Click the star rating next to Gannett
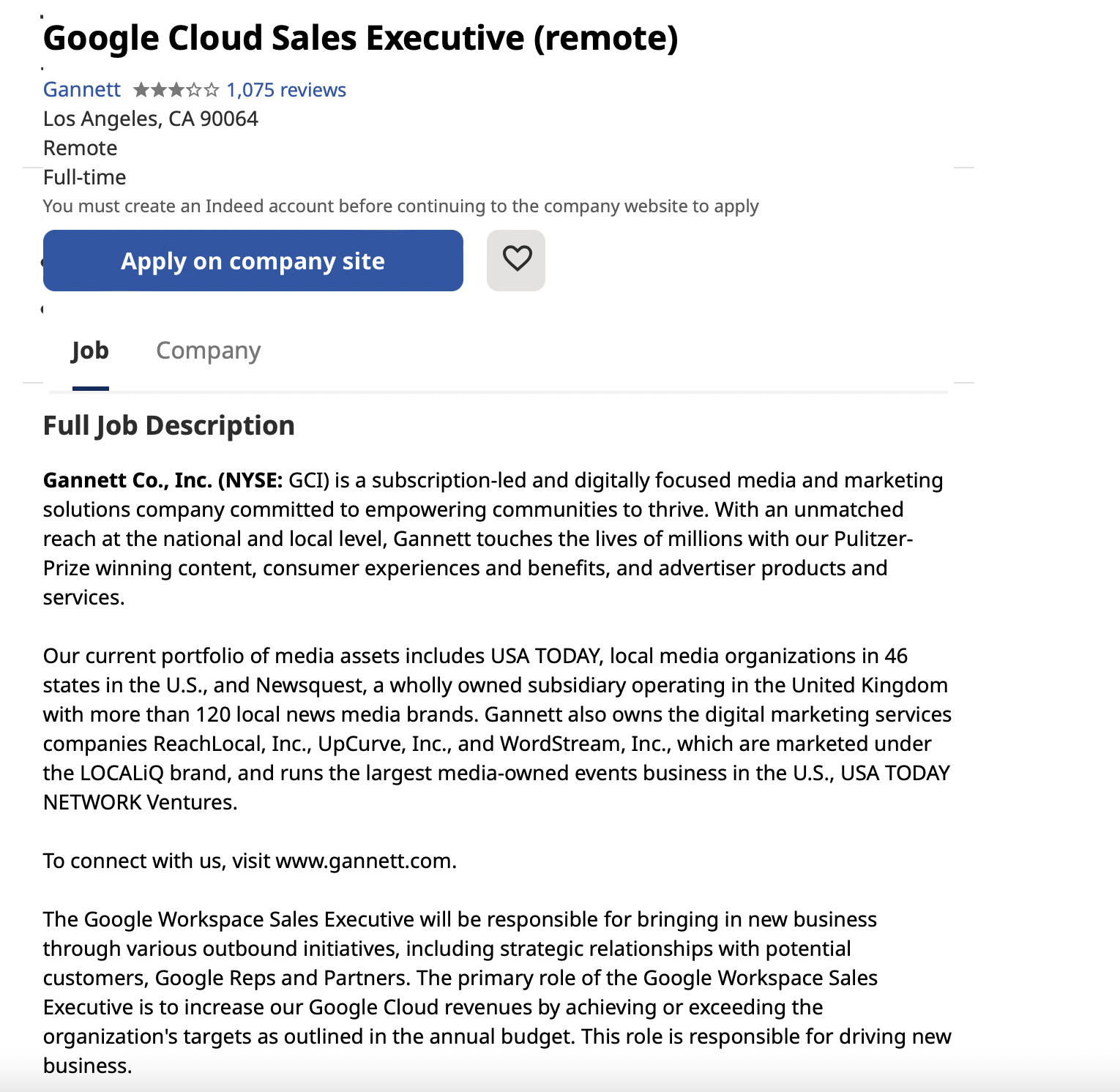The width and height of the screenshot is (1120, 1092). tap(176, 90)
